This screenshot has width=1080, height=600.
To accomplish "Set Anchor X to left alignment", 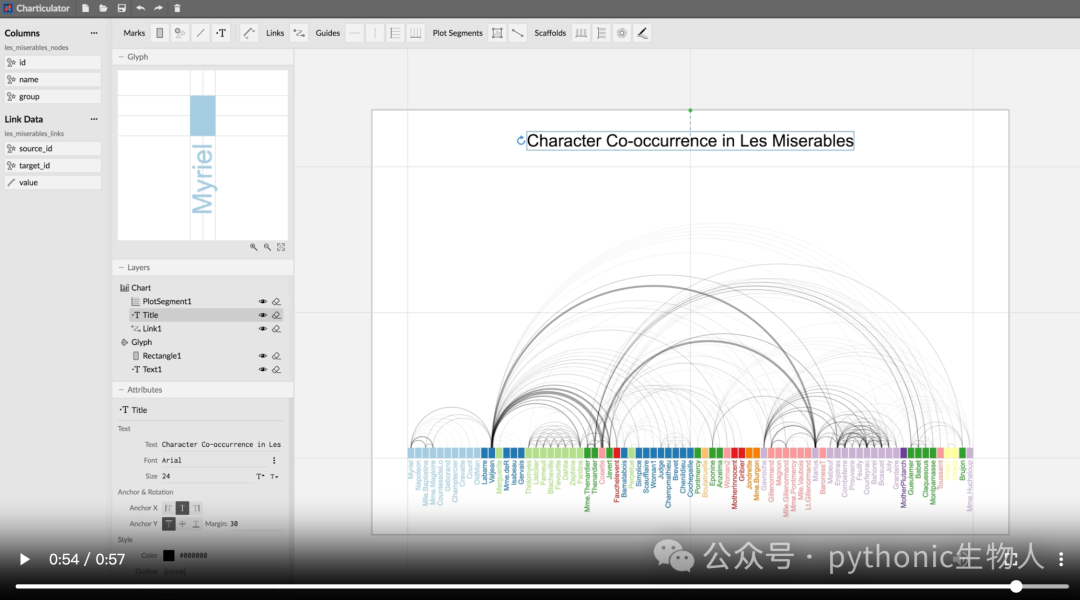I will [169, 508].
